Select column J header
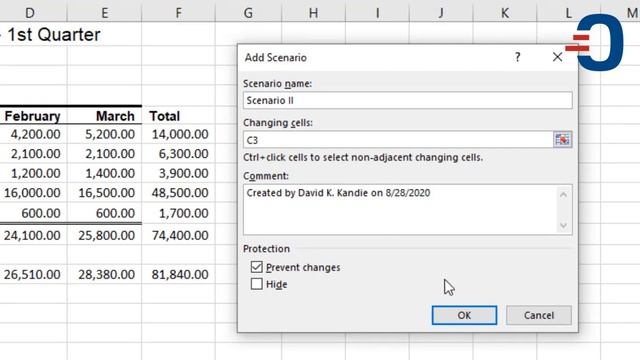Viewport: 640px width, 360px height. tap(441, 13)
